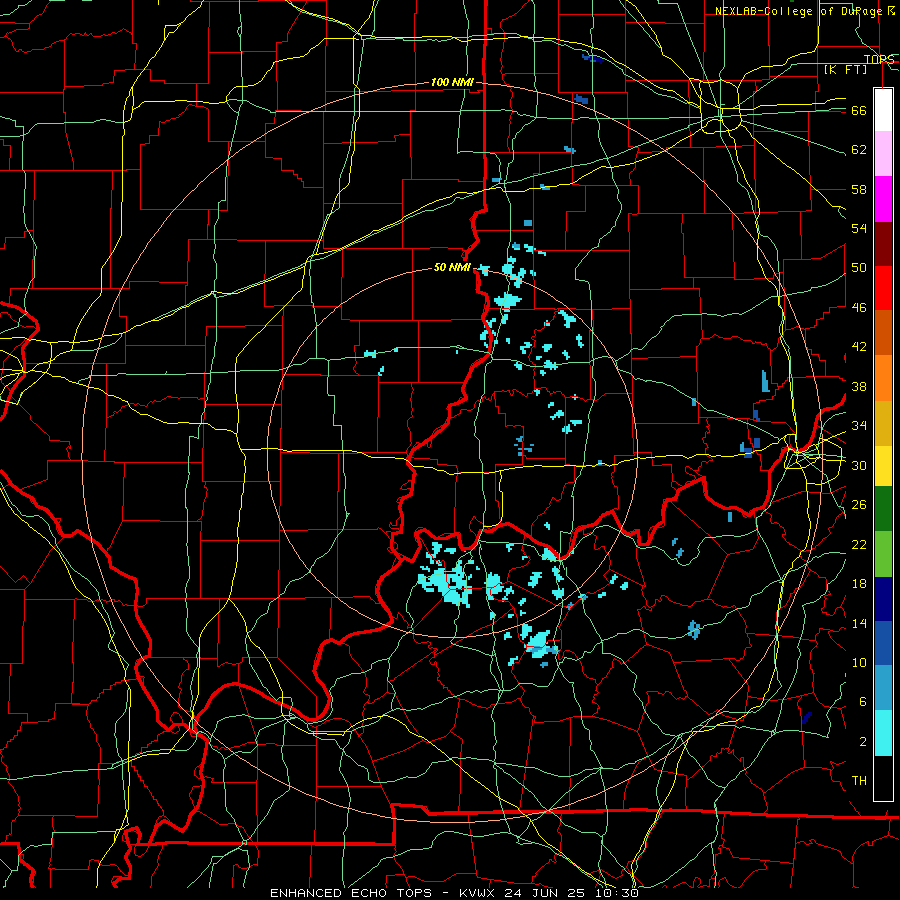
Task: Click the legend value 66
Action: coord(859,111)
